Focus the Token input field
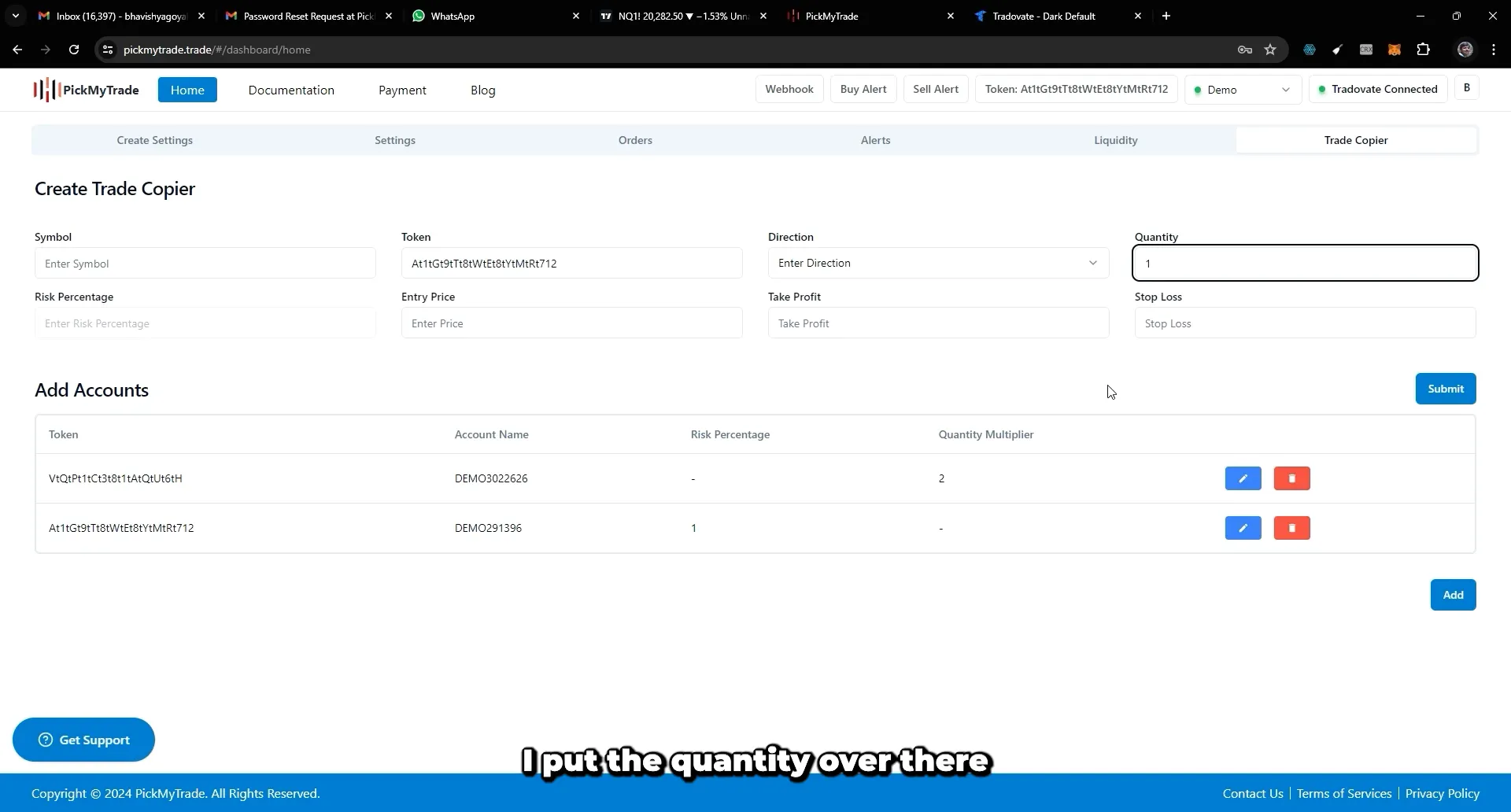This screenshot has height=812, width=1511. pos(571,263)
